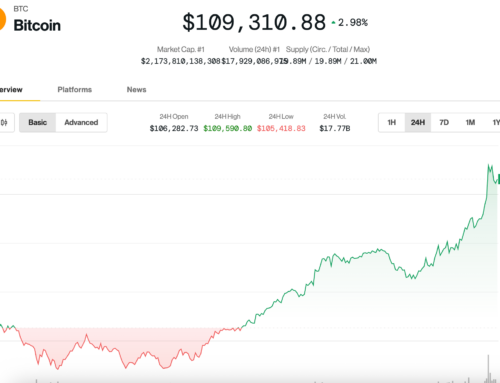The image size is (500, 383).
Task: Select the Overview tab
Action: (11, 90)
